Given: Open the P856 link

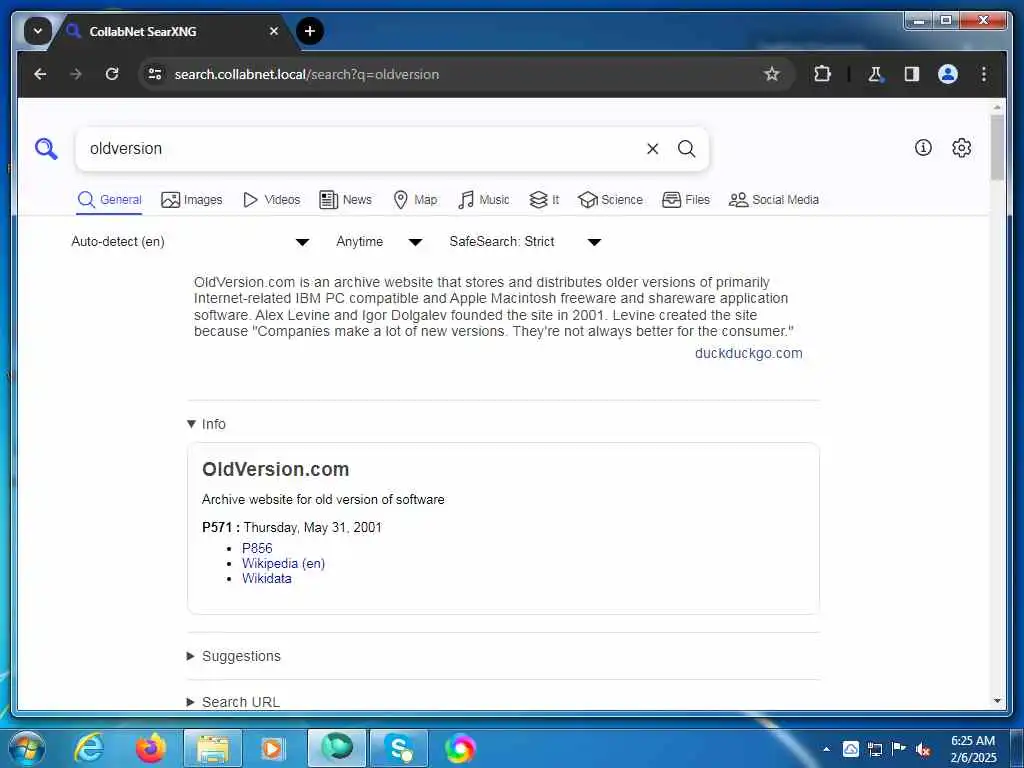Looking at the screenshot, I should [257, 549].
